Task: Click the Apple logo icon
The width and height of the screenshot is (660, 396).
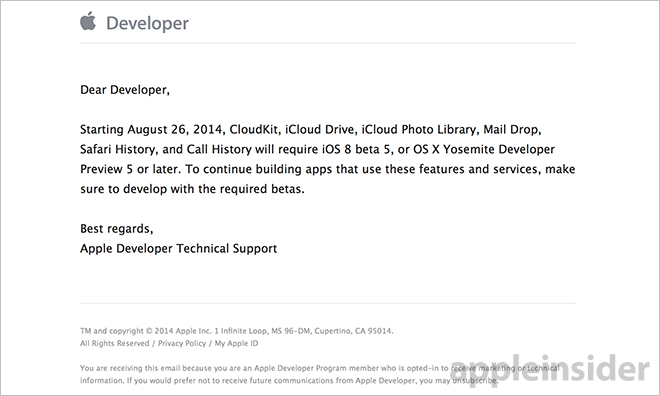Action: 88,21
